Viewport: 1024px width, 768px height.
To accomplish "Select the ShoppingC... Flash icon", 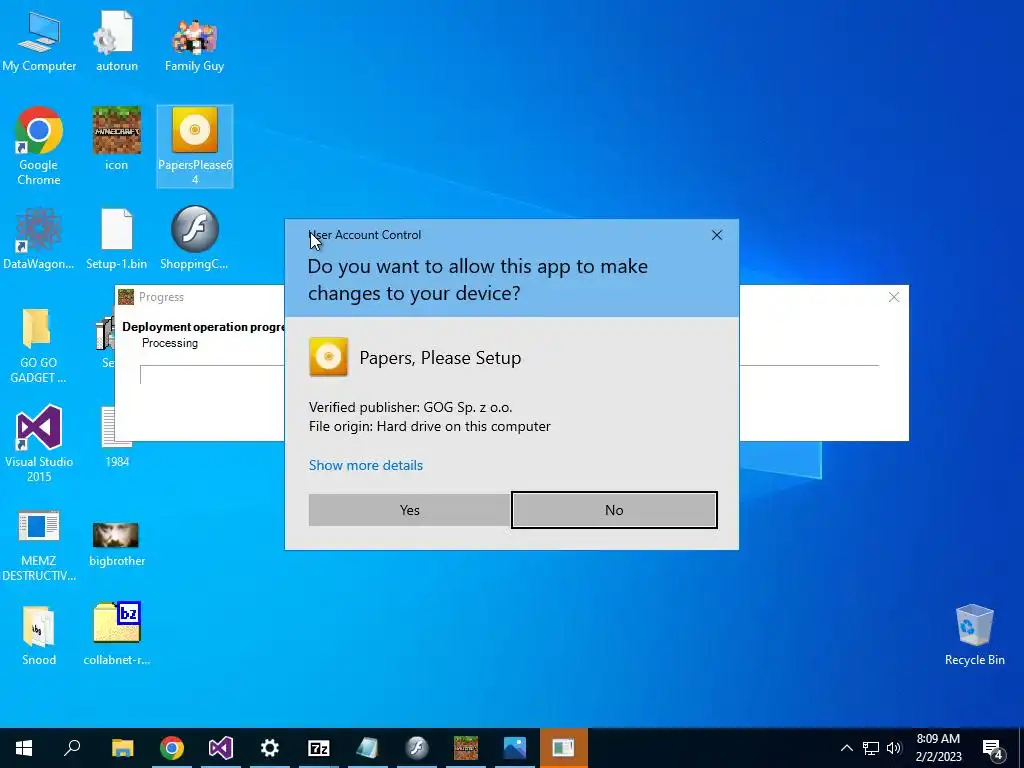I will 195,239.
